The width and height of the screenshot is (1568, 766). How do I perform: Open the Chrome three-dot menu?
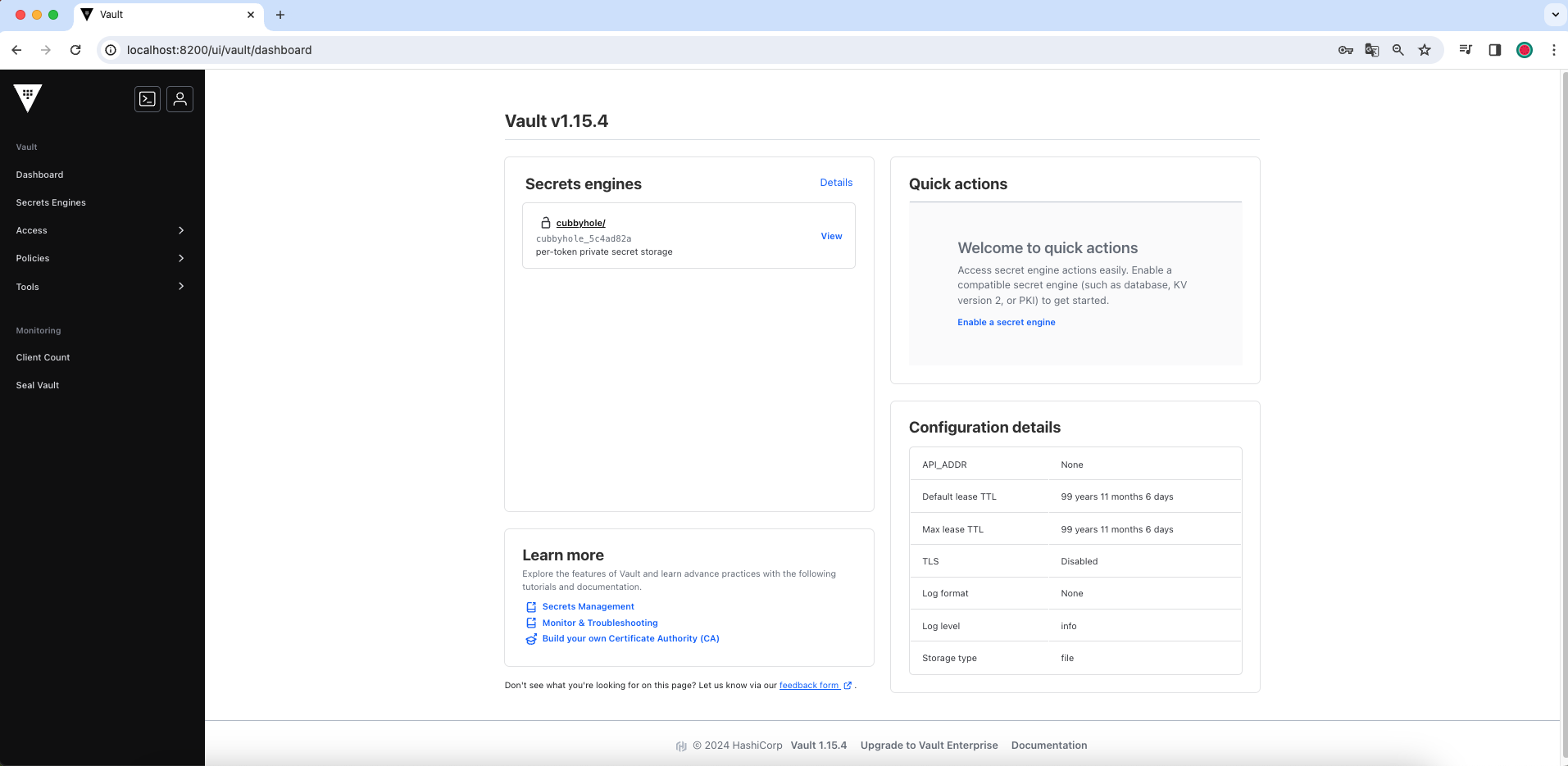tap(1554, 50)
